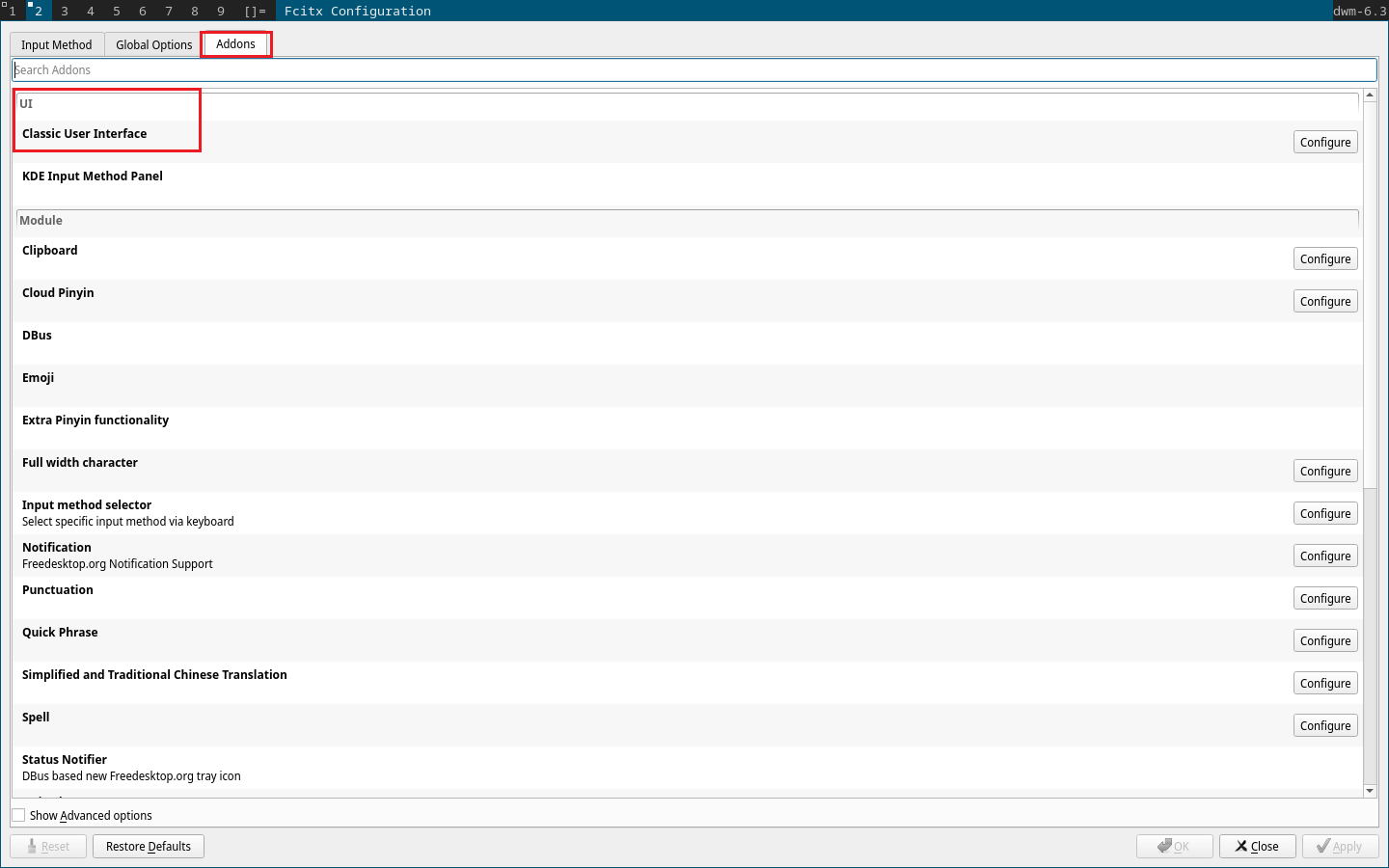
Task: Configure the Spell module
Action: (1325, 725)
